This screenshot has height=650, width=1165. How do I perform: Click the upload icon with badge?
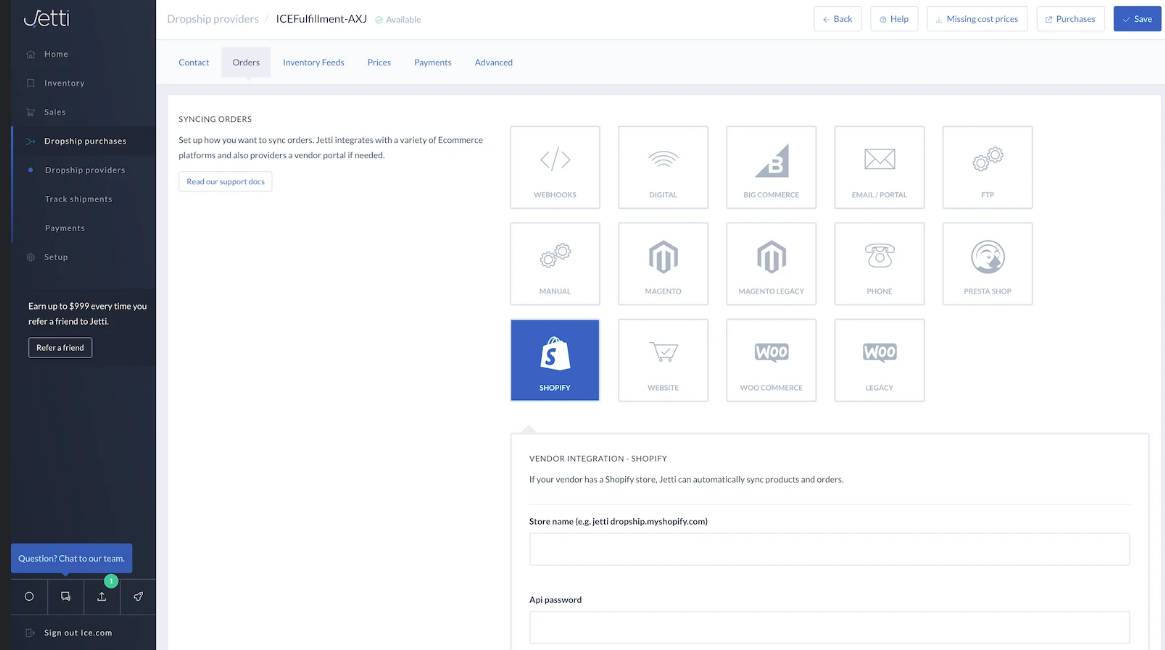click(102, 597)
